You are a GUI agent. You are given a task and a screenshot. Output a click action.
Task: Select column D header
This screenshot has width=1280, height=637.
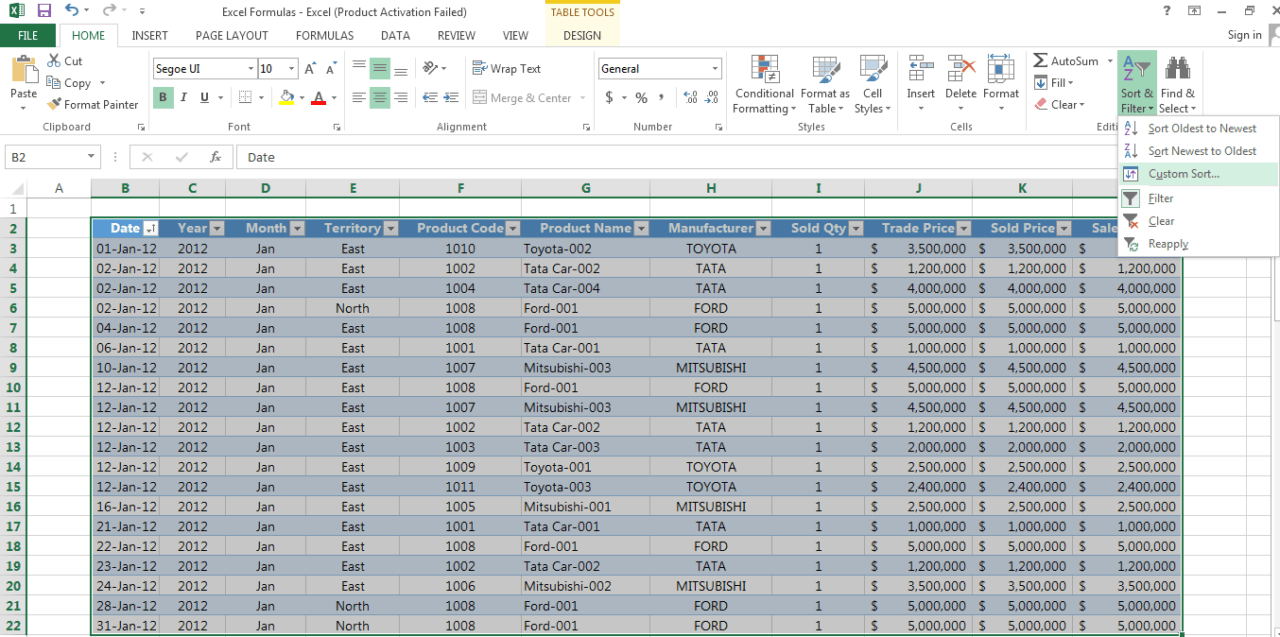point(265,188)
